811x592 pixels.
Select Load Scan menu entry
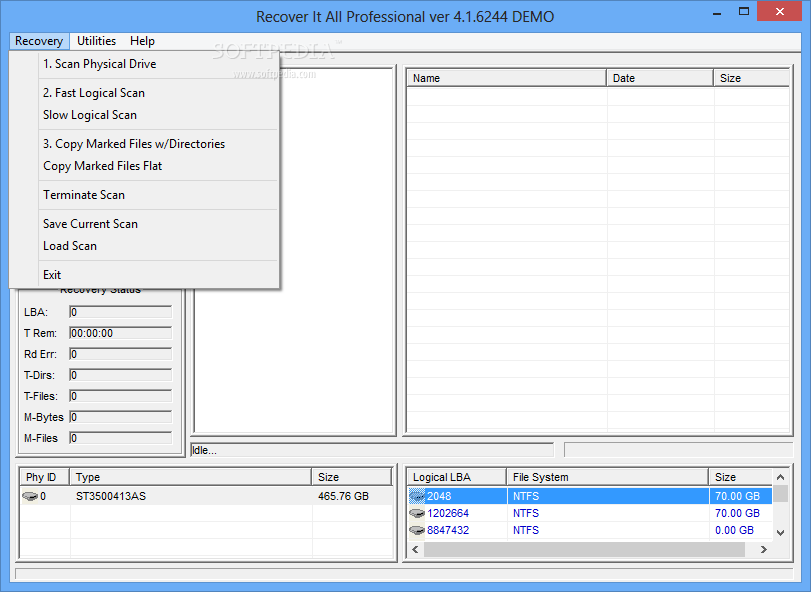pos(159,246)
